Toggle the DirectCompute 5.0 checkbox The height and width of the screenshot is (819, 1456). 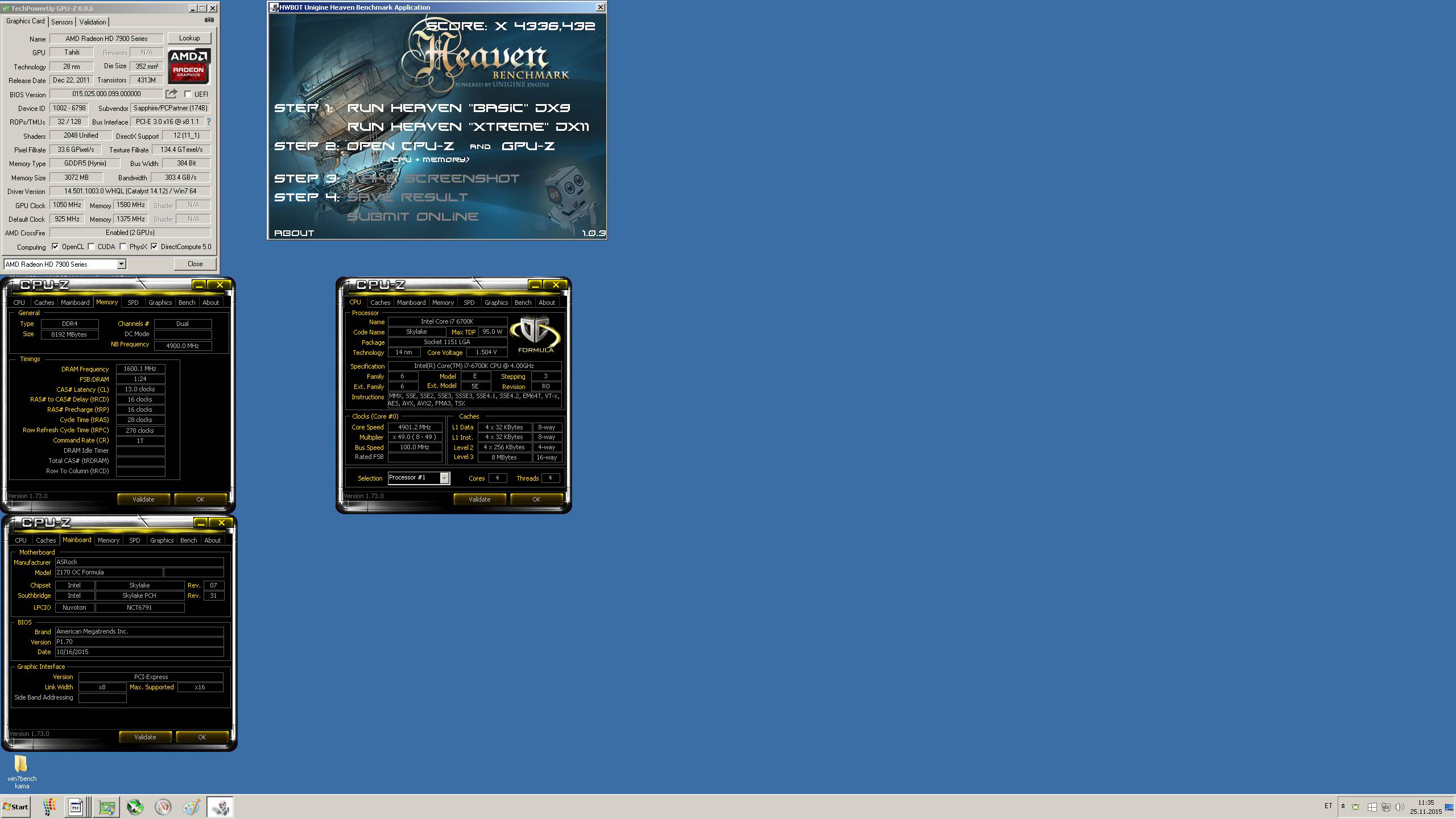coord(154,246)
